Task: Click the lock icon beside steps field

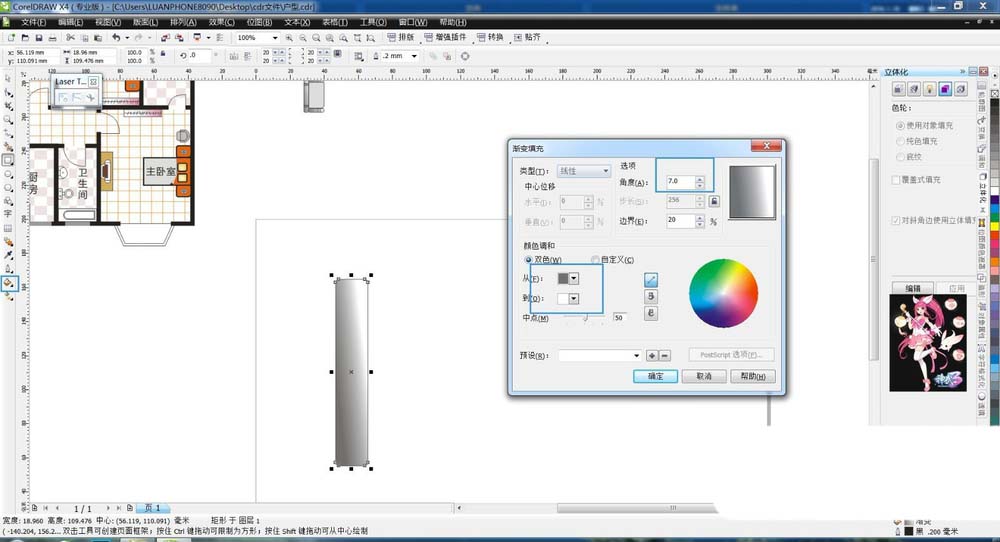Action: tap(713, 201)
